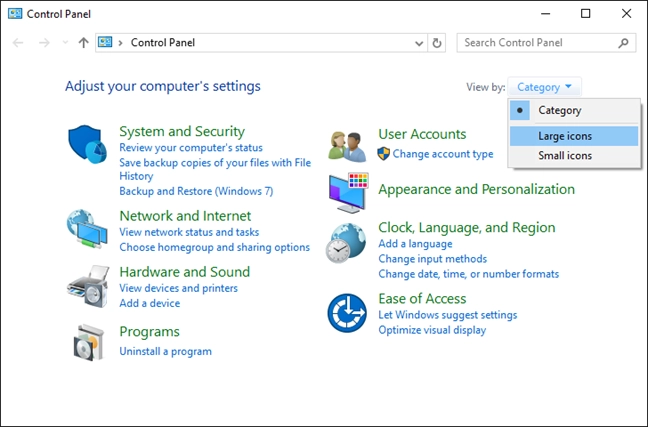648x427 pixels.
Task: Open Clock, Language, and Region heading
Action: 467,227
